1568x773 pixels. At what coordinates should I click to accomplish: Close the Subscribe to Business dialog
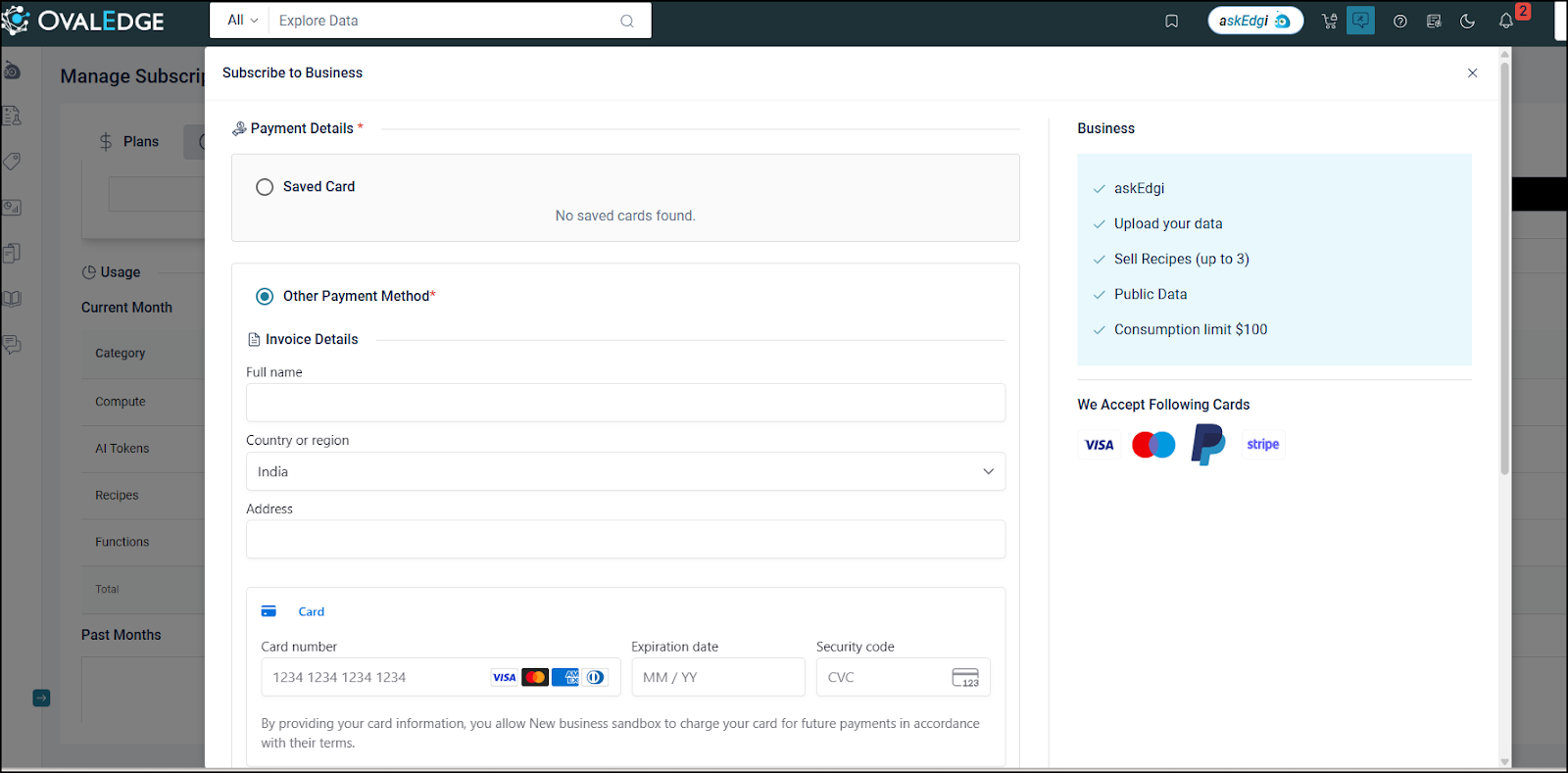1472,72
